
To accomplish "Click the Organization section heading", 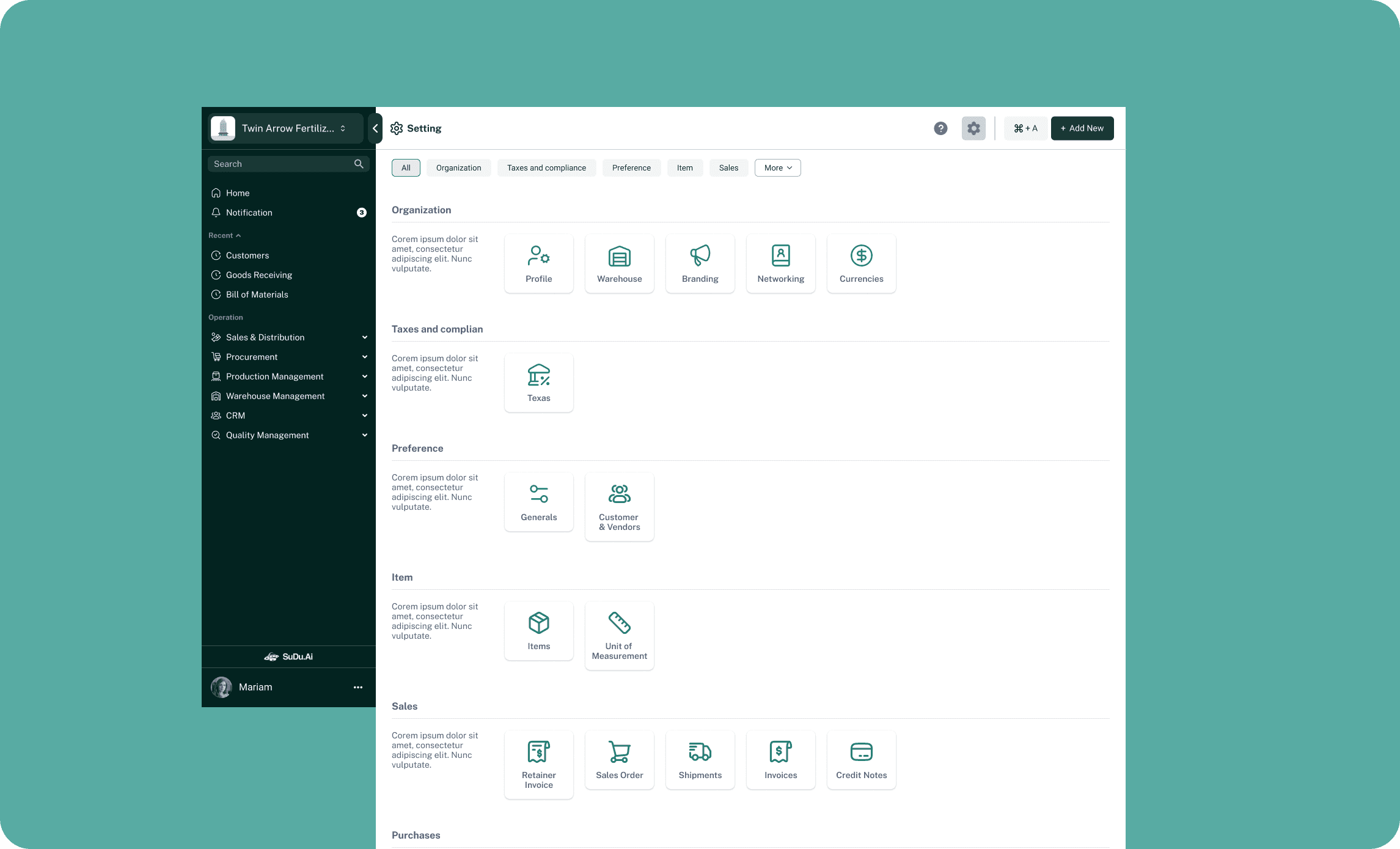I will point(422,210).
